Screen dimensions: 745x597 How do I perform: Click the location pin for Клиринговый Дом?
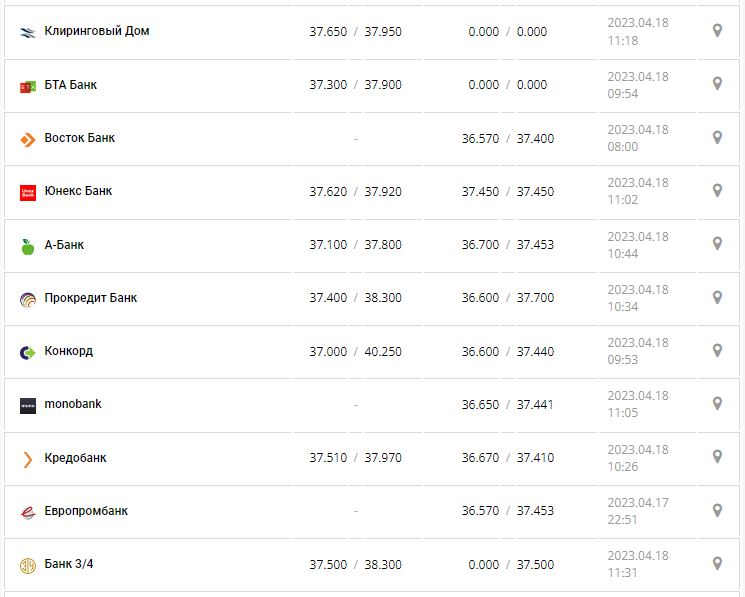click(x=717, y=31)
